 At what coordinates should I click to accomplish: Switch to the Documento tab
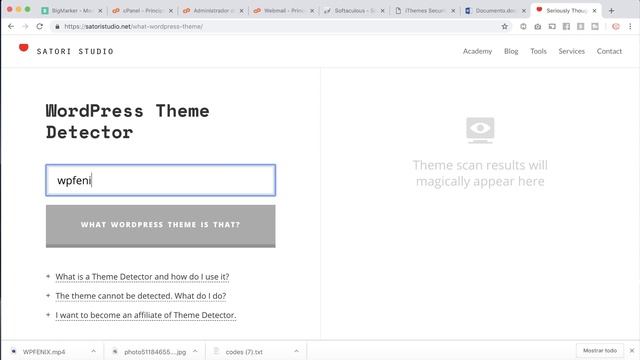tap(495, 11)
